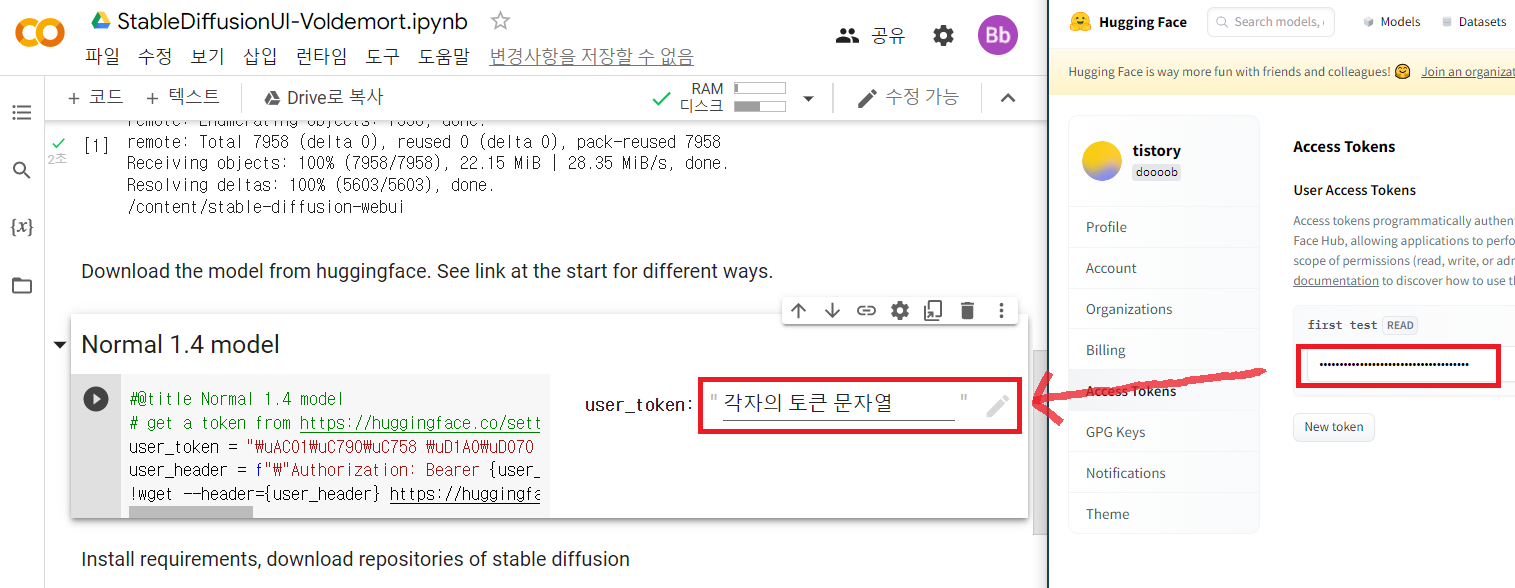Click the code cell horizontal scrollbar

pyautogui.click(x=191, y=512)
